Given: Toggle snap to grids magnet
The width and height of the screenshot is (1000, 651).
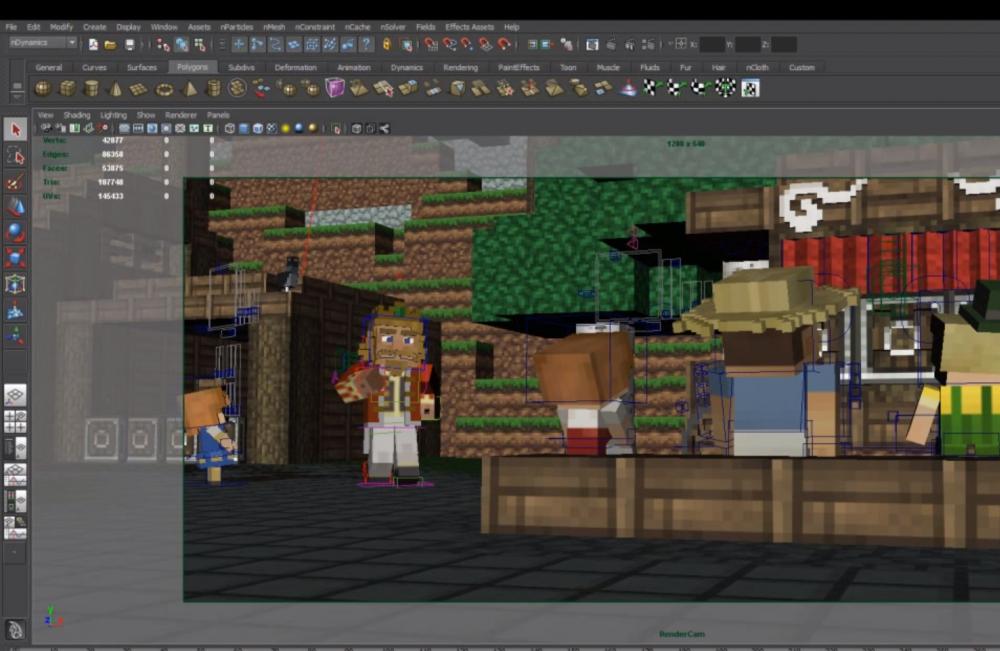Looking at the screenshot, I should (x=431, y=45).
